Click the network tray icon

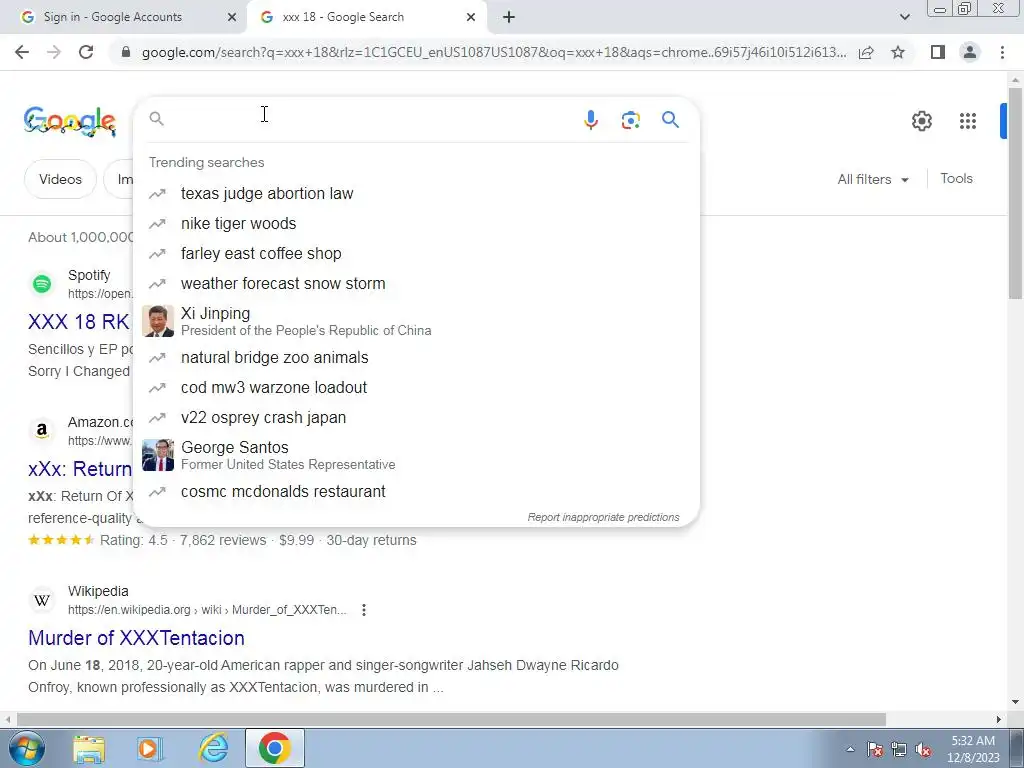tap(899, 749)
